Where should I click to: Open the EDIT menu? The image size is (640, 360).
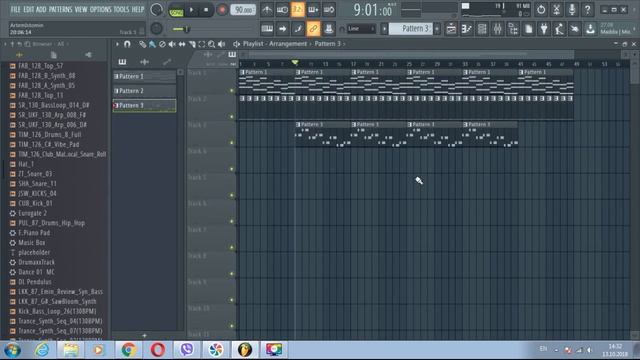pyautogui.click(x=29, y=9)
